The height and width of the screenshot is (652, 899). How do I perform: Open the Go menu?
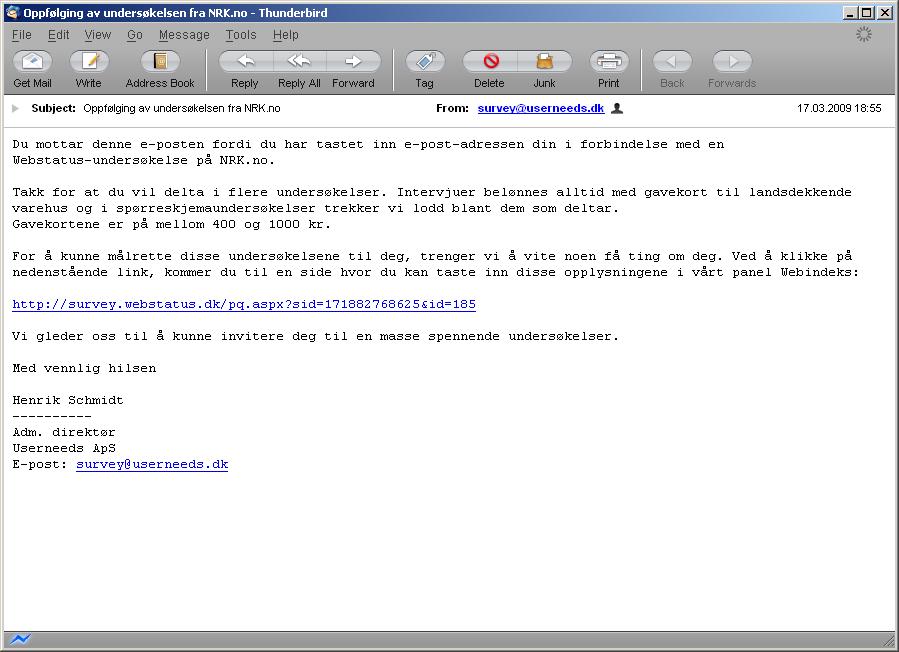click(x=135, y=35)
